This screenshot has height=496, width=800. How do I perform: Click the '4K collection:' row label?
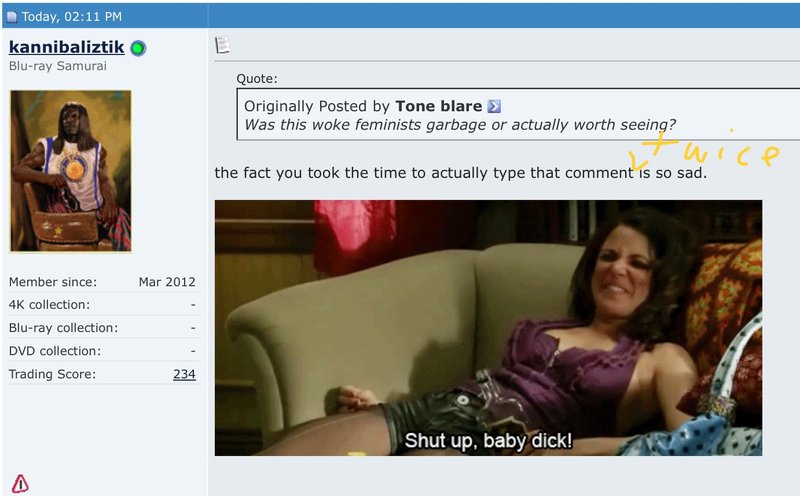click(49, 305)
